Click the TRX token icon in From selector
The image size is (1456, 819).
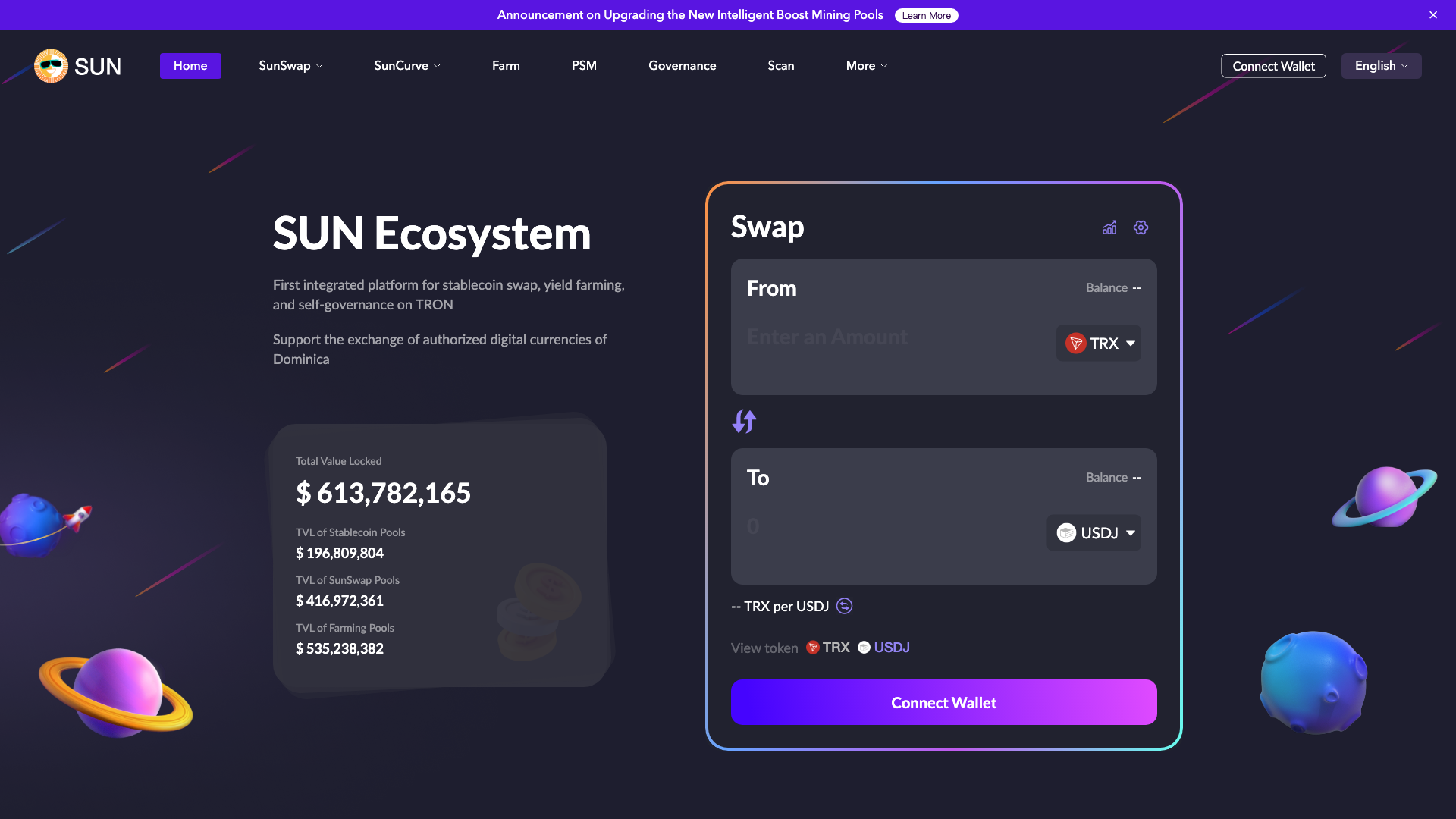(x=1075, y=344)
